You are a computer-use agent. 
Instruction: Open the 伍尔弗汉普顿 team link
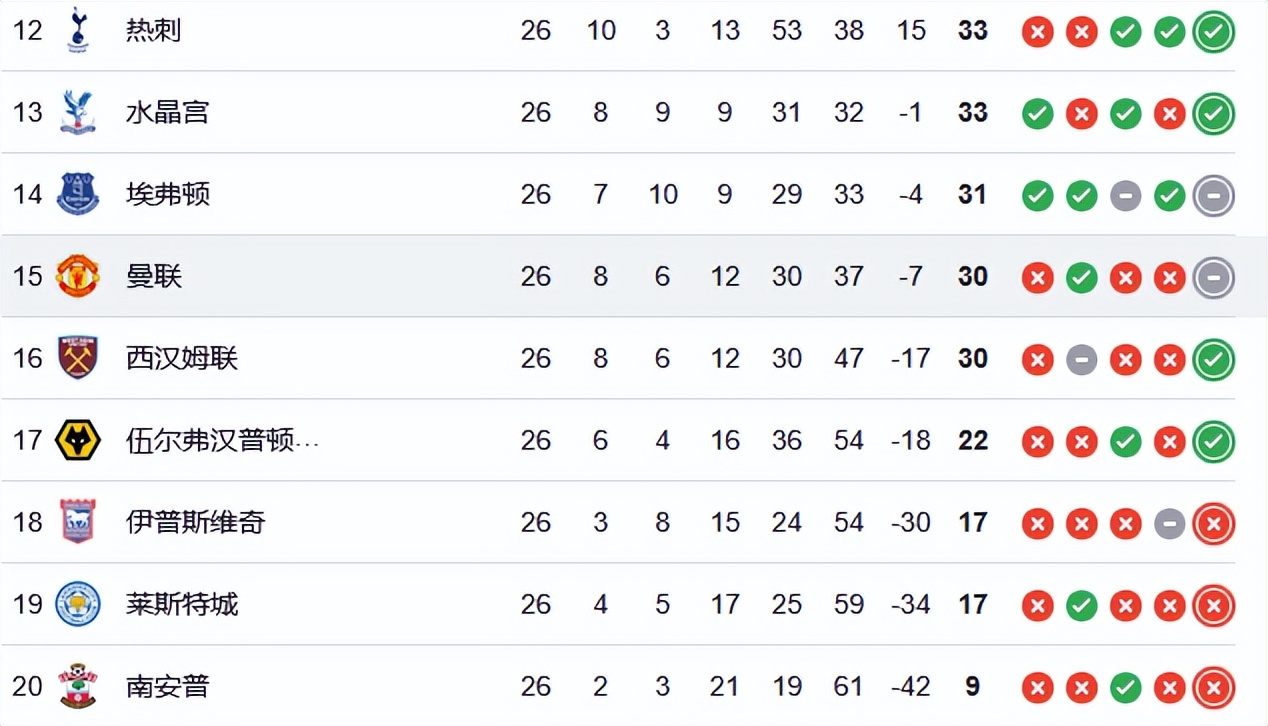(221, 440)
